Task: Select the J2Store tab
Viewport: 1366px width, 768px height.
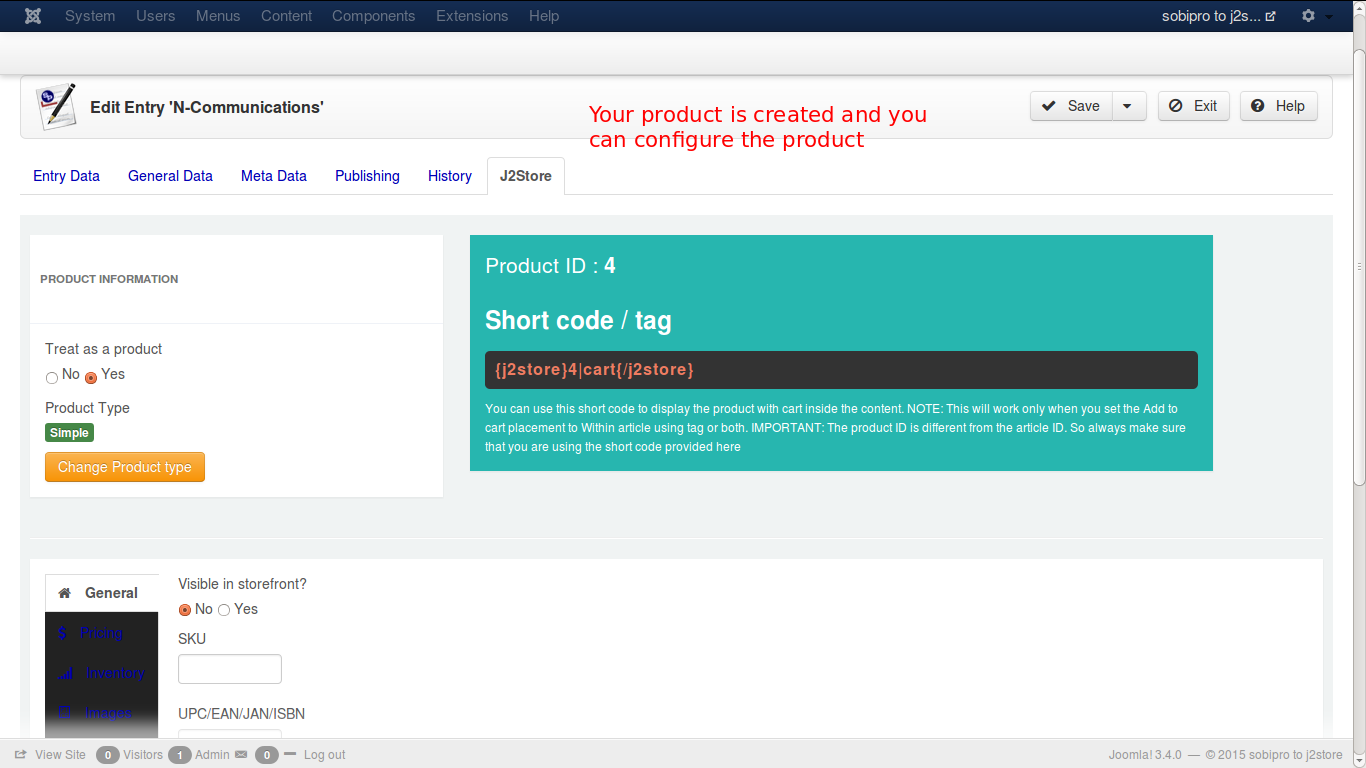Action: pos(526,176)
